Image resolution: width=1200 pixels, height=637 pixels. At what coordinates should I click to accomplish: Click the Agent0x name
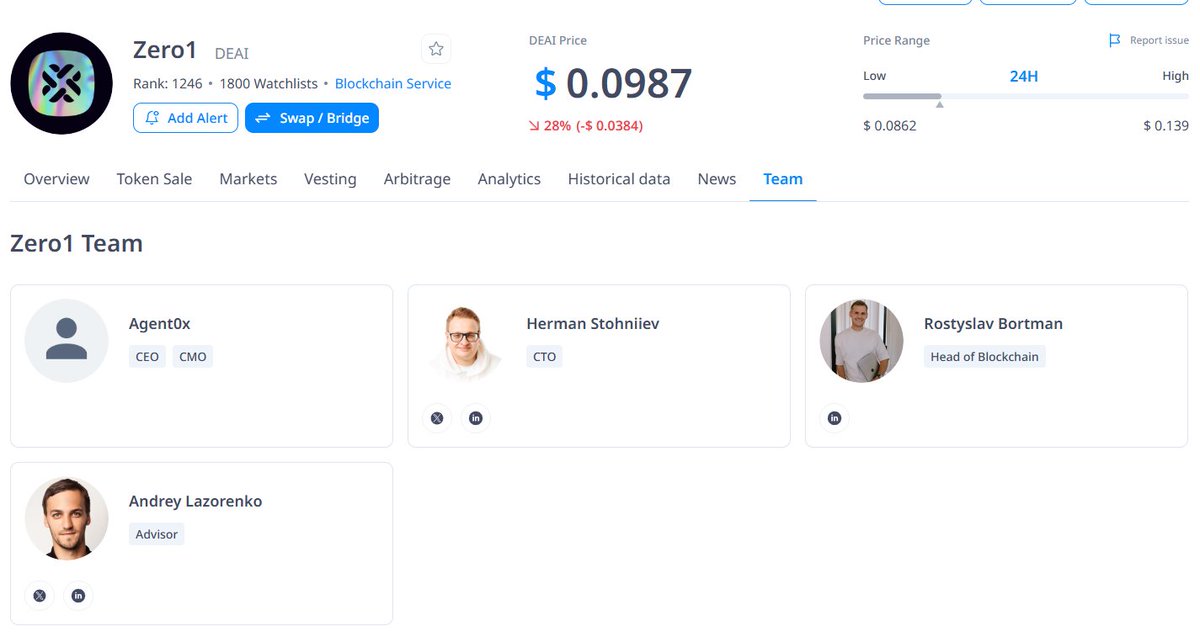click(160, 324)
